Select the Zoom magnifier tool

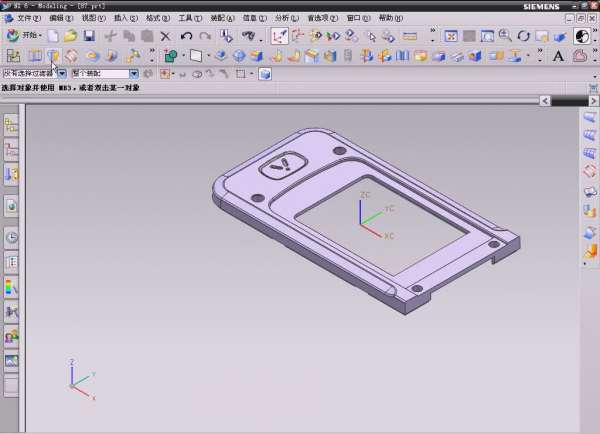pos(505,36)
